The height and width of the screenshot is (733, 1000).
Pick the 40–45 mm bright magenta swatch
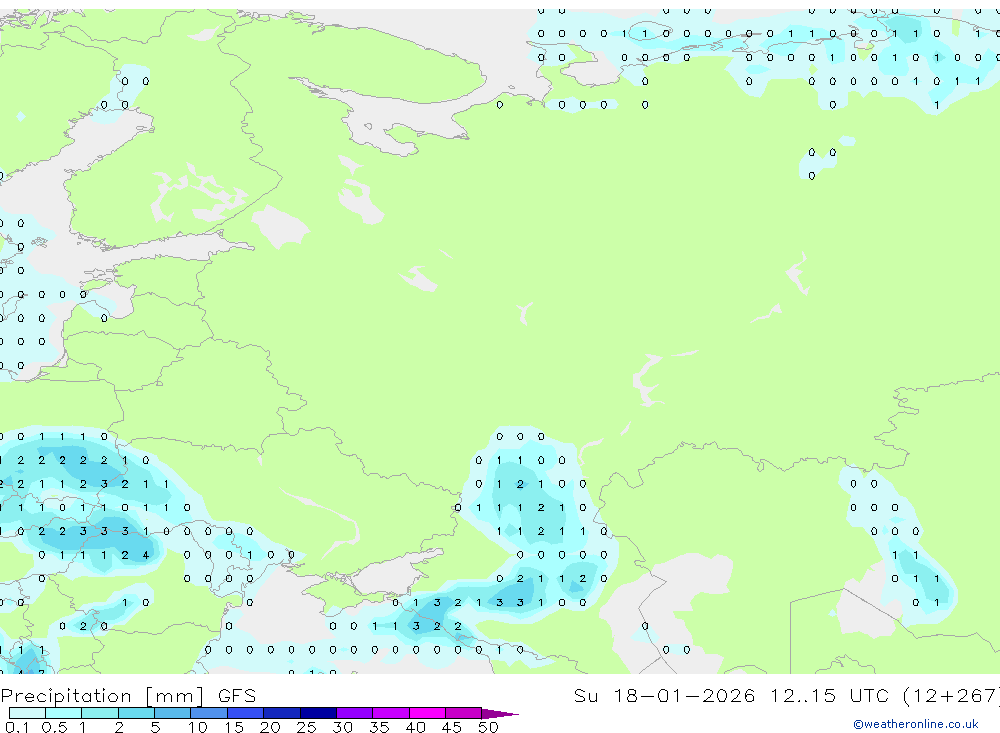pyautogui.click(x=427, y=713)
